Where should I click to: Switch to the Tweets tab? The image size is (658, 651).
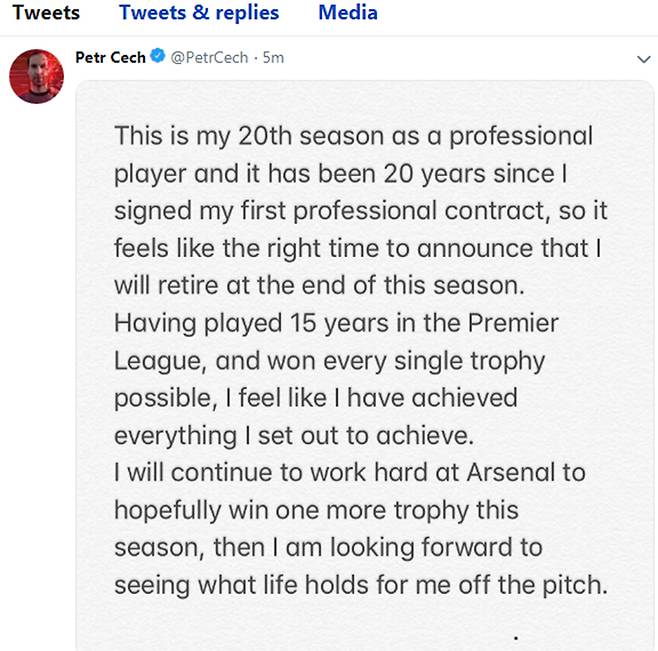[x=46, y=13]
